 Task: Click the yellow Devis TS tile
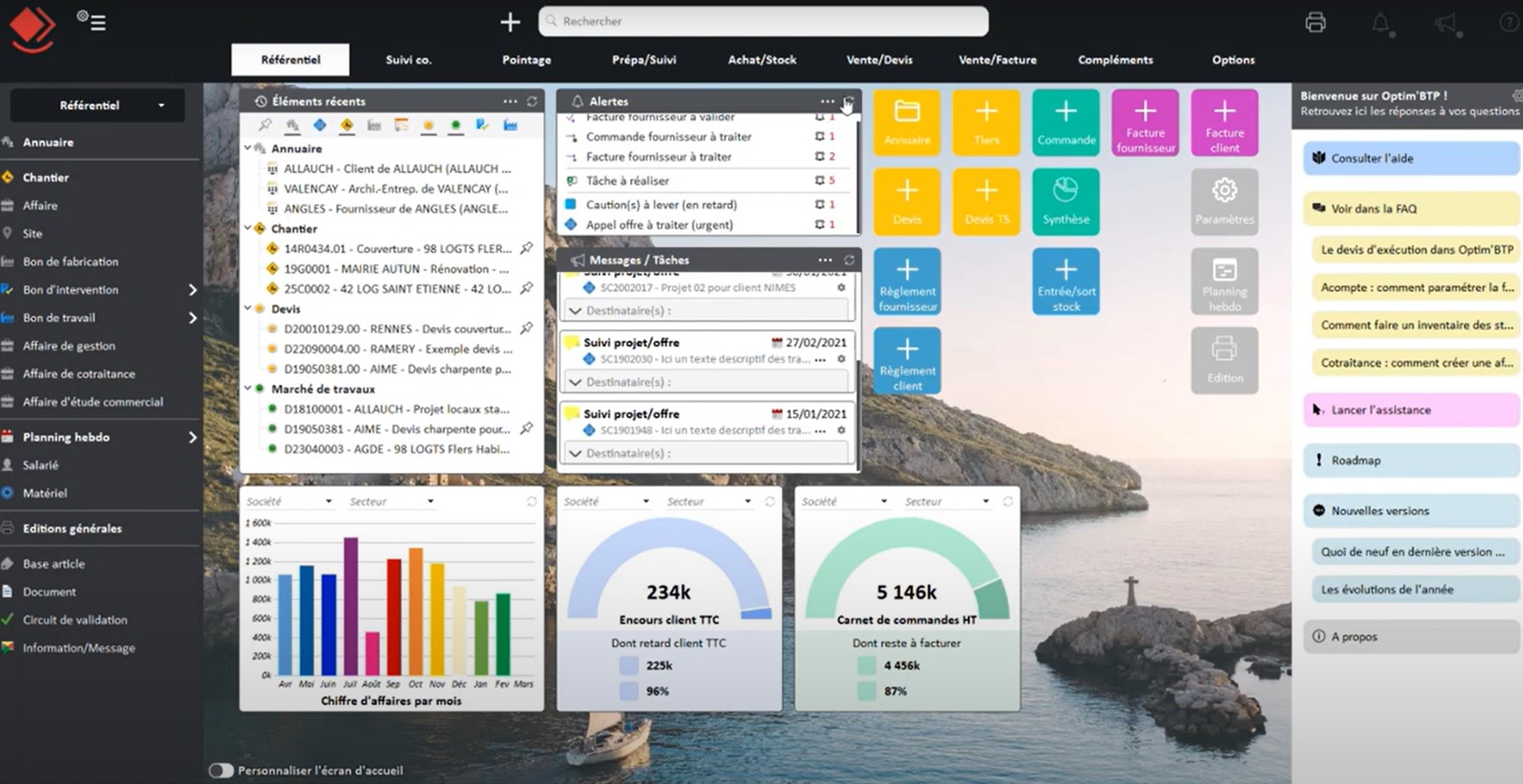pyautogui.click(x=986, y=201)
